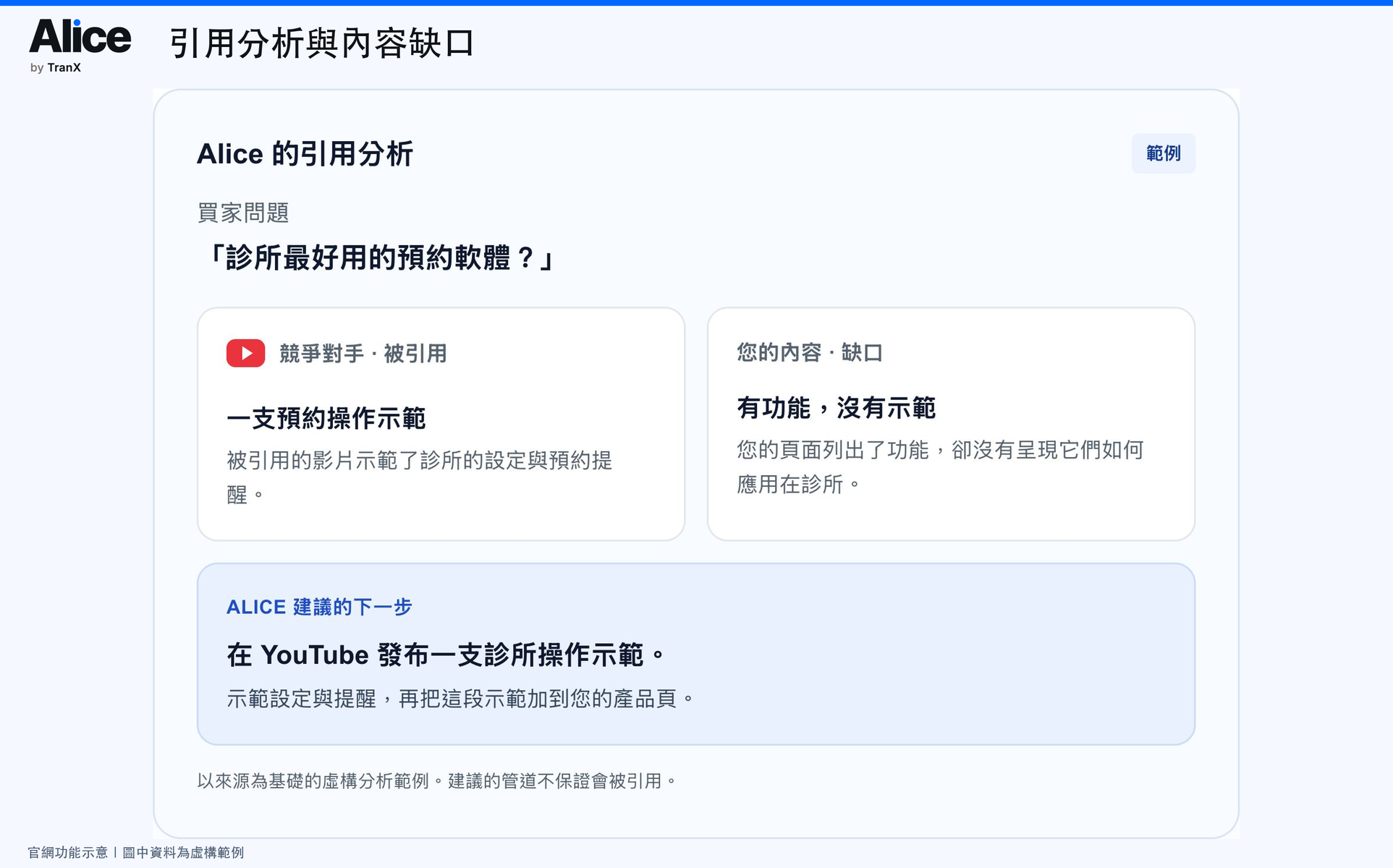1393x868 pixels.
Task: Click the ALICE 建議的下一步 label
Action: (x=319, y=607)
